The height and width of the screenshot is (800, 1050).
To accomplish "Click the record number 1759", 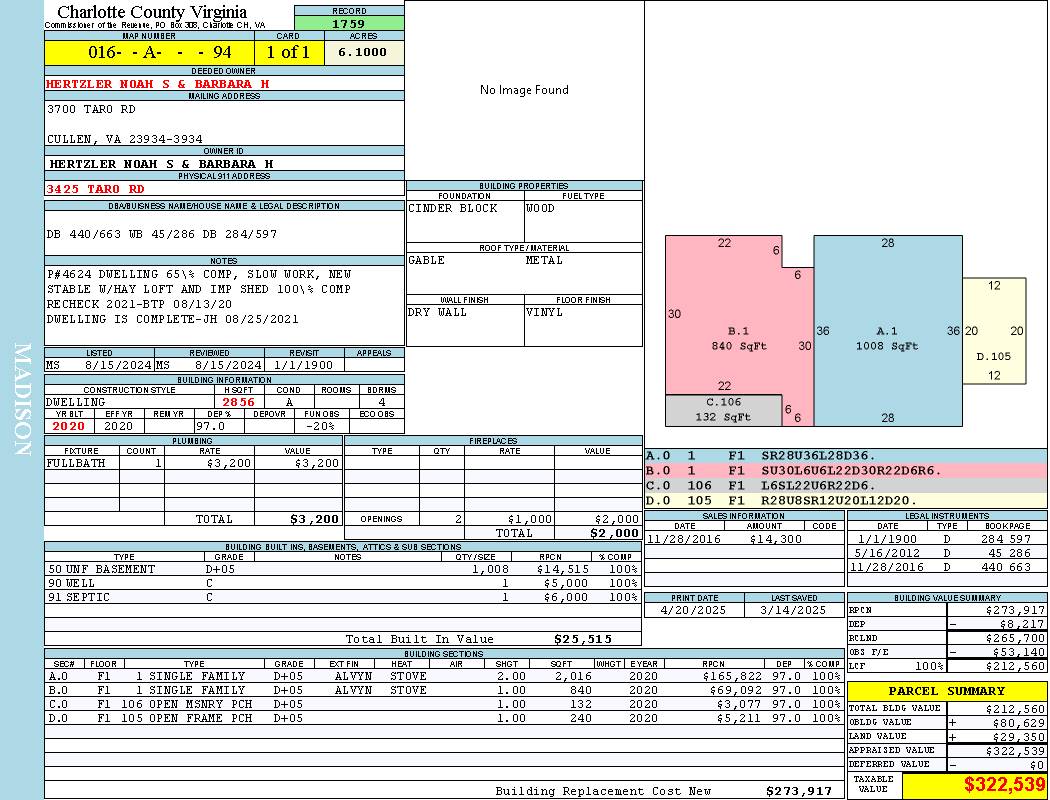I will (x=349, y=23).
